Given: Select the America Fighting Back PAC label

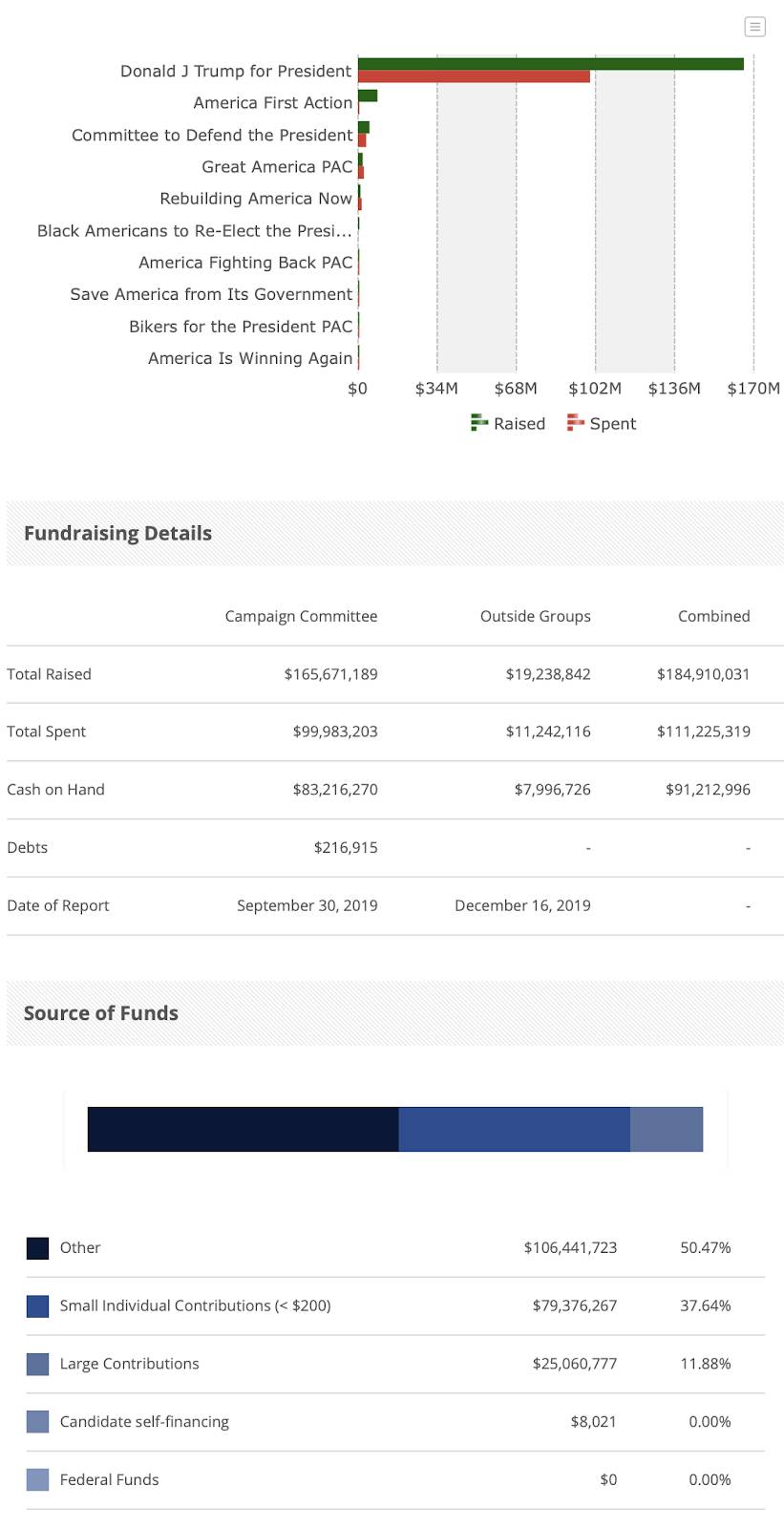Looking at the screenshot, I should 245,262.
